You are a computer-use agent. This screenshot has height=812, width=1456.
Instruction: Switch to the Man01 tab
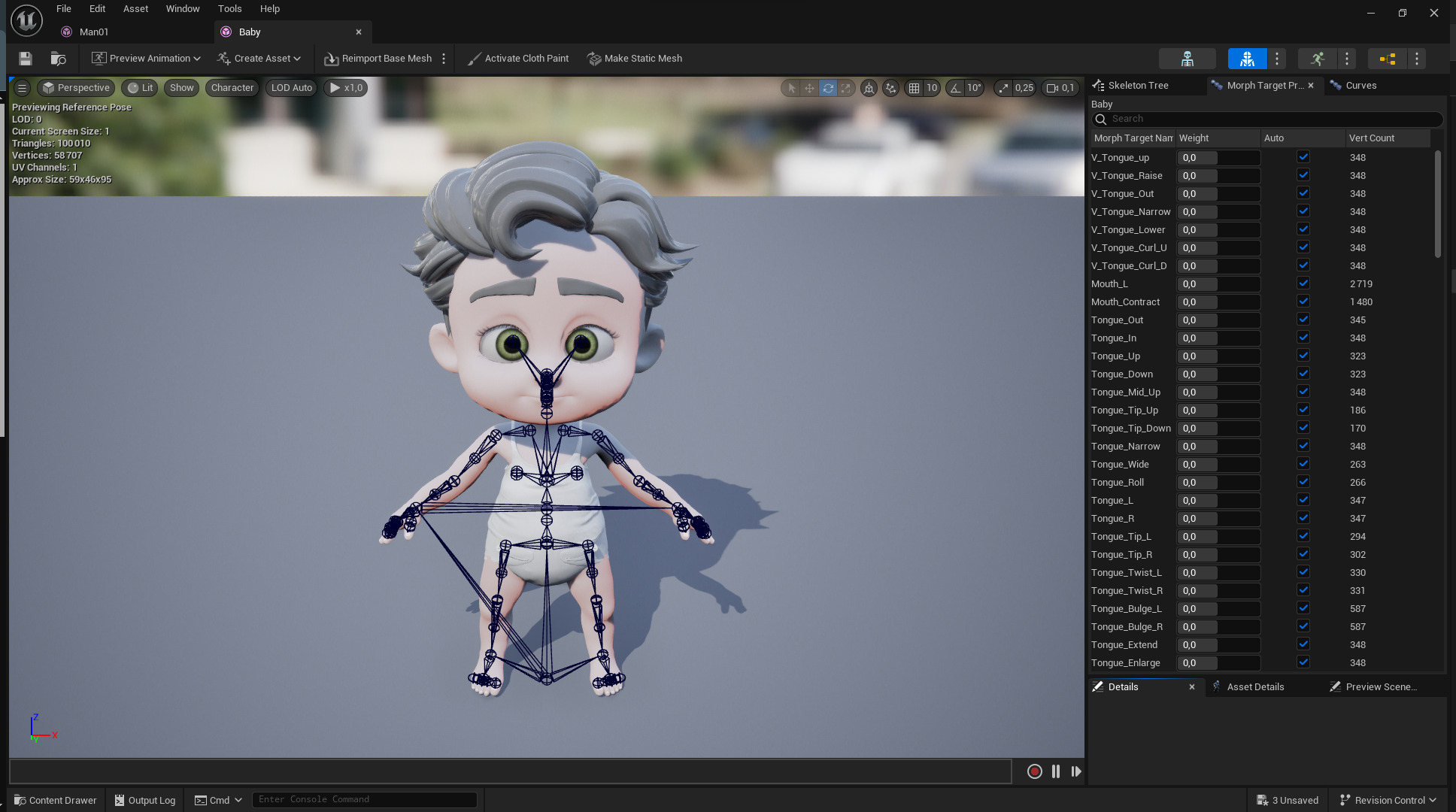pos(94,32)
